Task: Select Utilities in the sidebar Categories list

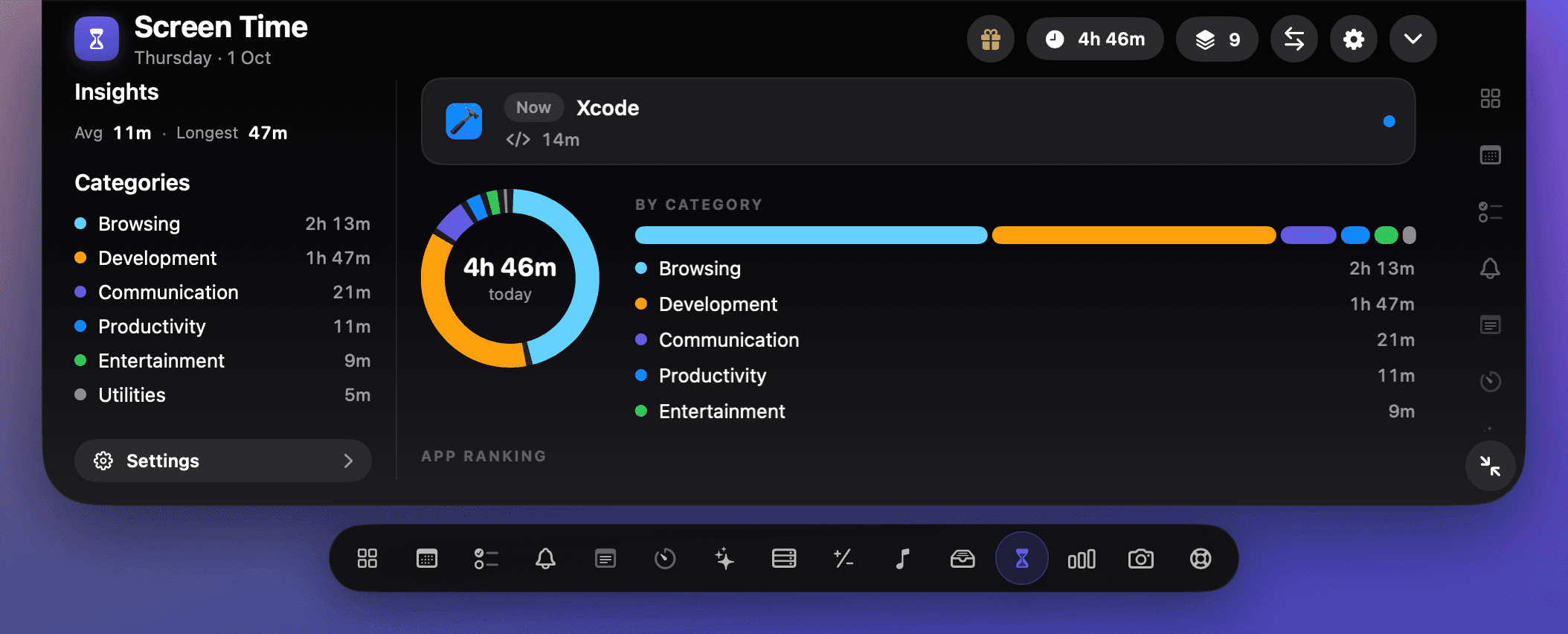Action: point(223,395)
